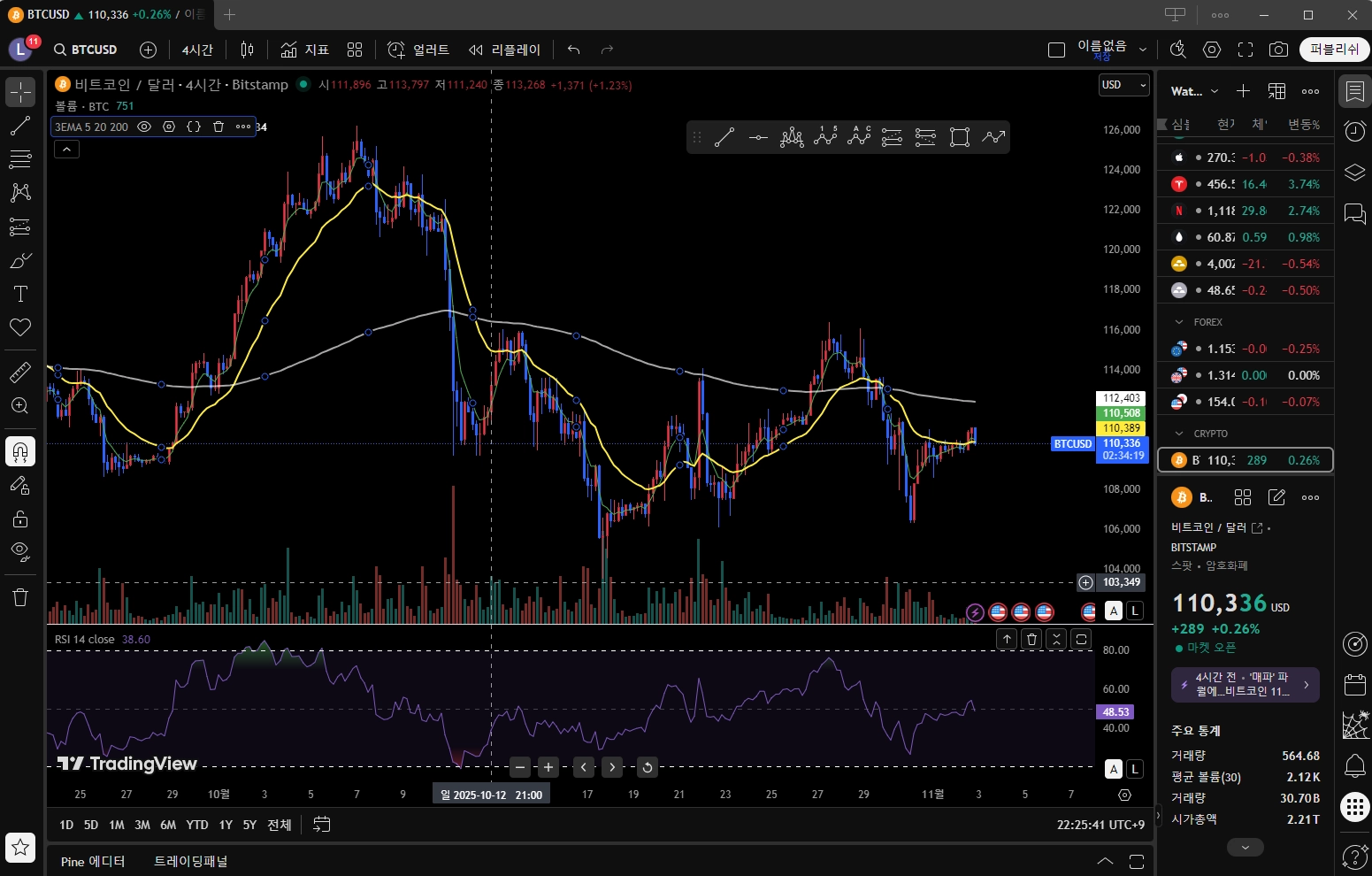Screen dimensions: 1372x876
Task: Open the Pine 에디터 tab
Action: point(93,861)
